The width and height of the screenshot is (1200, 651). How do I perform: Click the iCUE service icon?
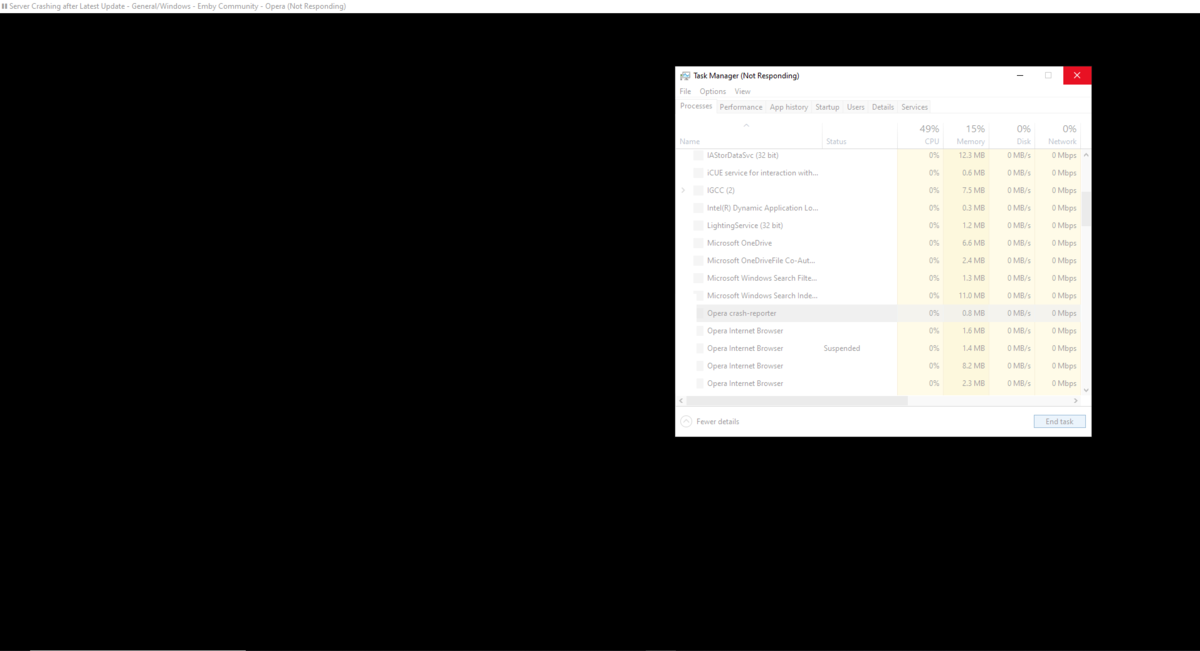click(x=697, y=172)
